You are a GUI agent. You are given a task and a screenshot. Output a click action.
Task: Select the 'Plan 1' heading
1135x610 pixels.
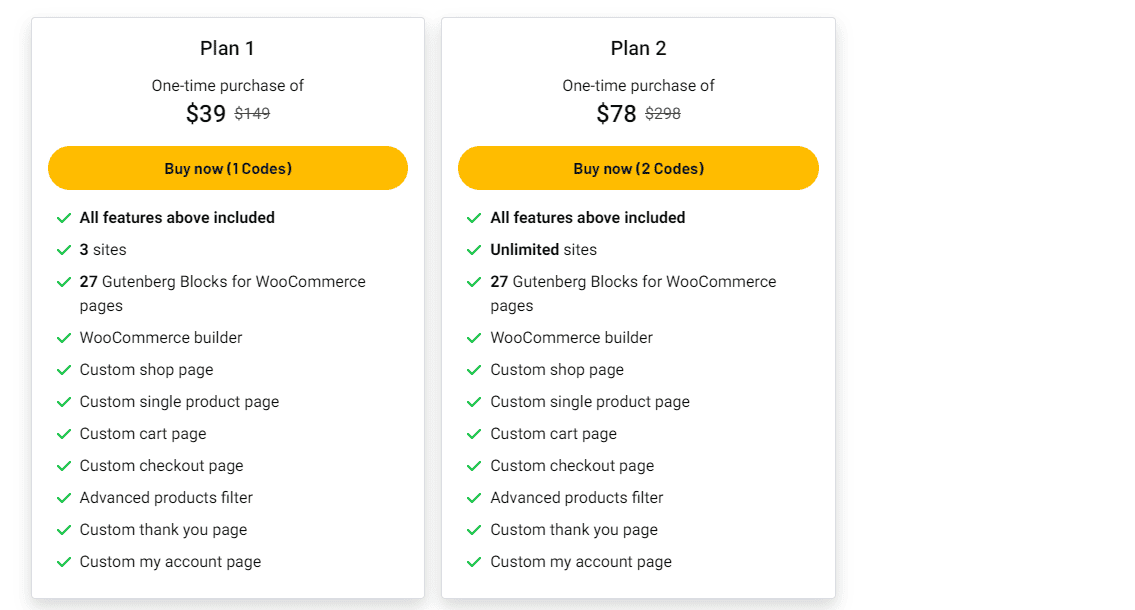[228, 47]
